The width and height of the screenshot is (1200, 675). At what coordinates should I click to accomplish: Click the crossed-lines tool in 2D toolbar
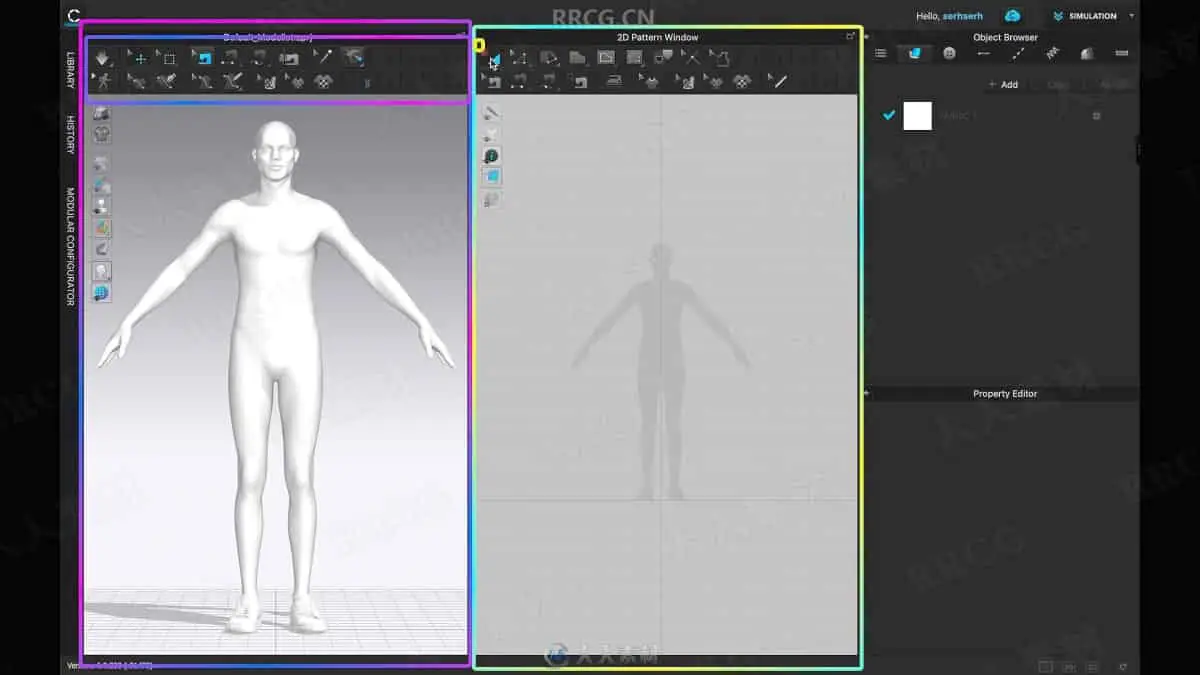(x=690, y=58)
